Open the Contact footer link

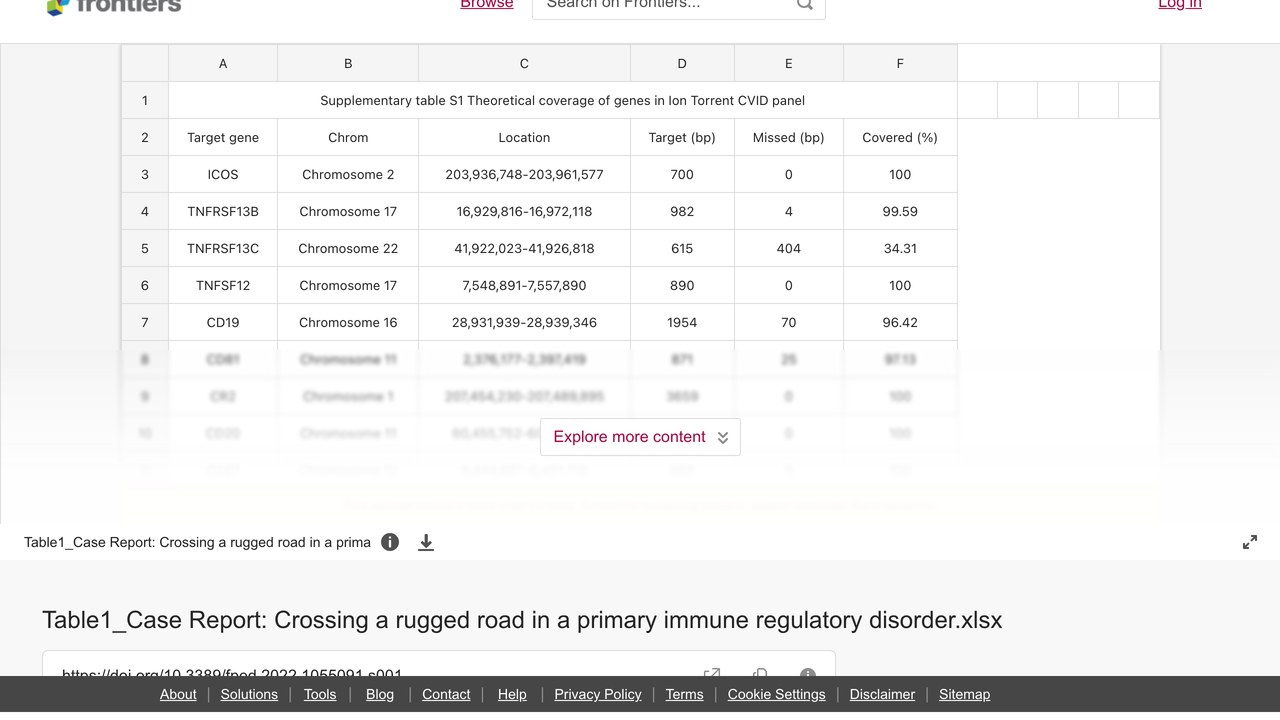pyautogui.click(x=446, y=694)
